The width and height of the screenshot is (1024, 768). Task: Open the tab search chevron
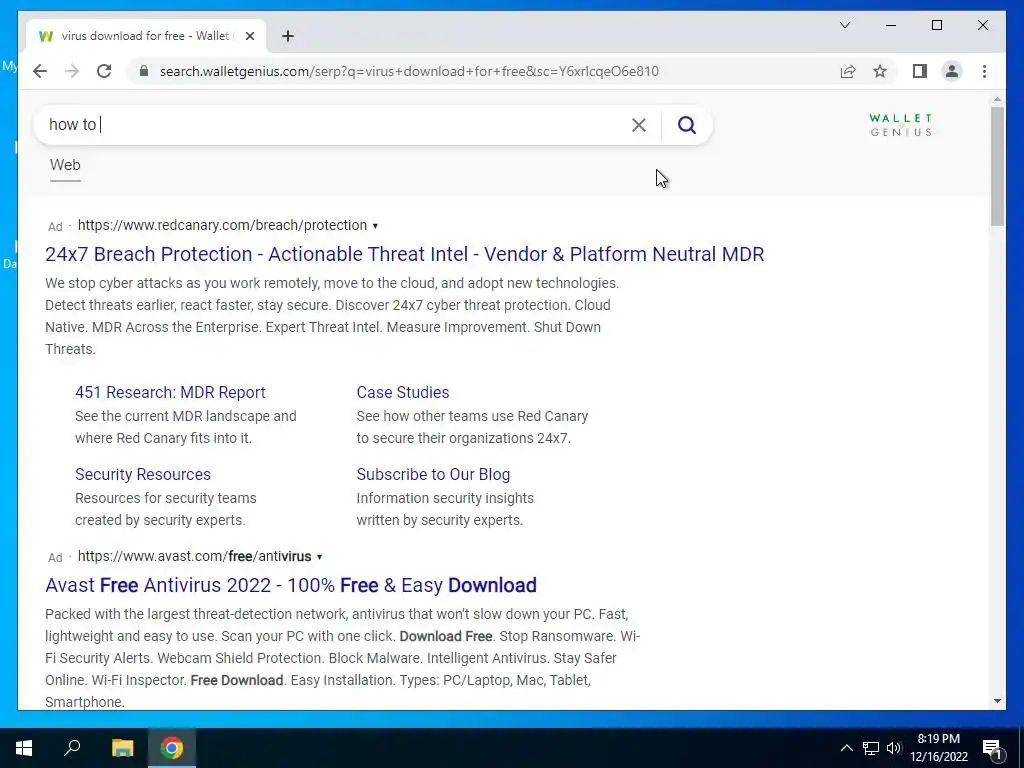pyautogui.click(x=844, y=25)
